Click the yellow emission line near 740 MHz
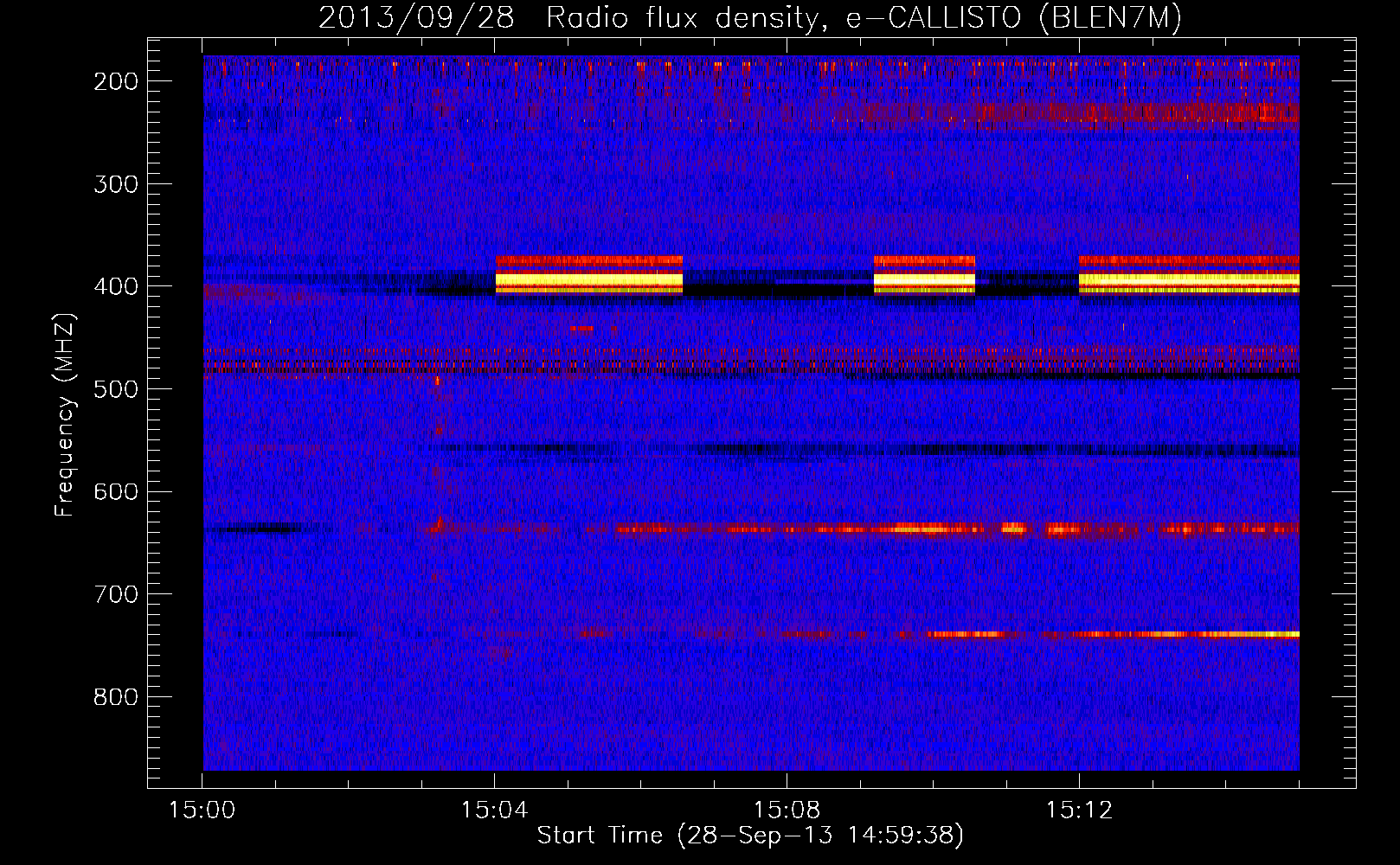This screenshot has width=1400, height=865. [x=1114, y=634]
